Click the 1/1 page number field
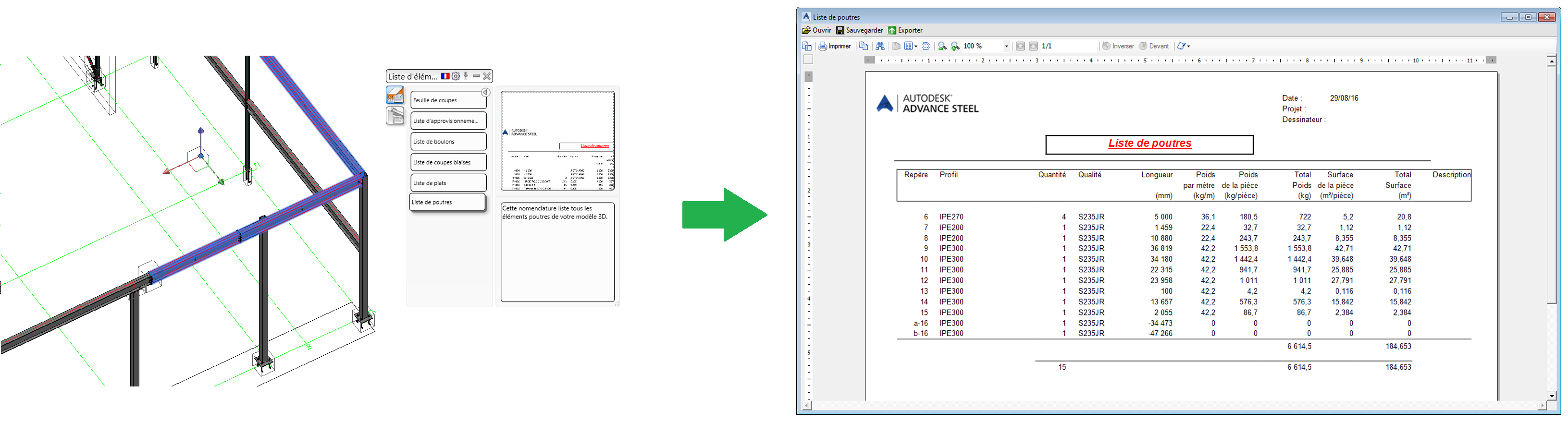Image resolution: width=1568 pixels, height=446 pixels. click(1068, 46)
